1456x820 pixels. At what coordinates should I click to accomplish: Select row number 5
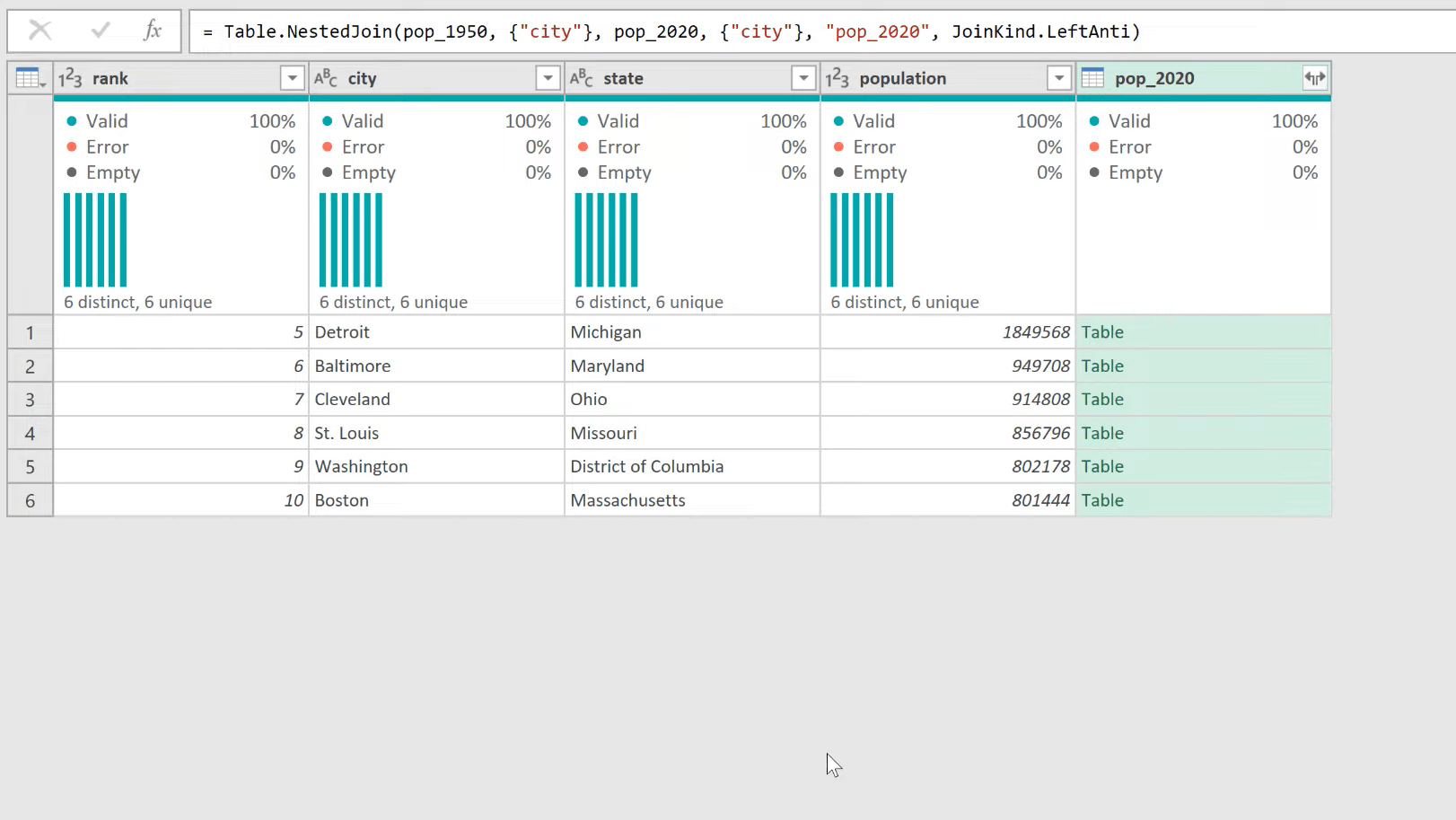30,466
